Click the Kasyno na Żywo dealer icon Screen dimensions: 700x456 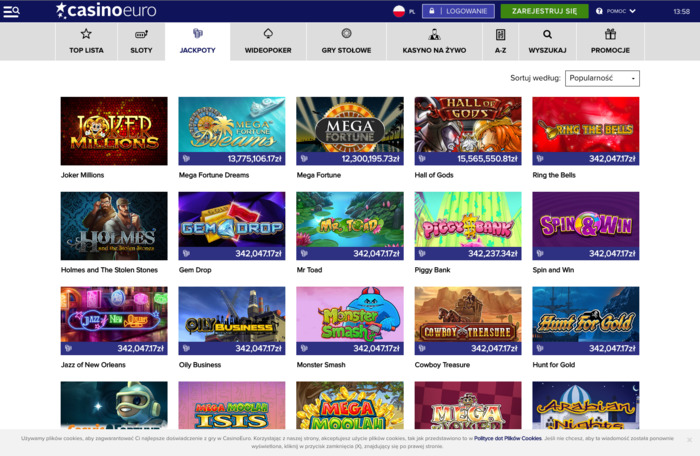tap(434, 34)
